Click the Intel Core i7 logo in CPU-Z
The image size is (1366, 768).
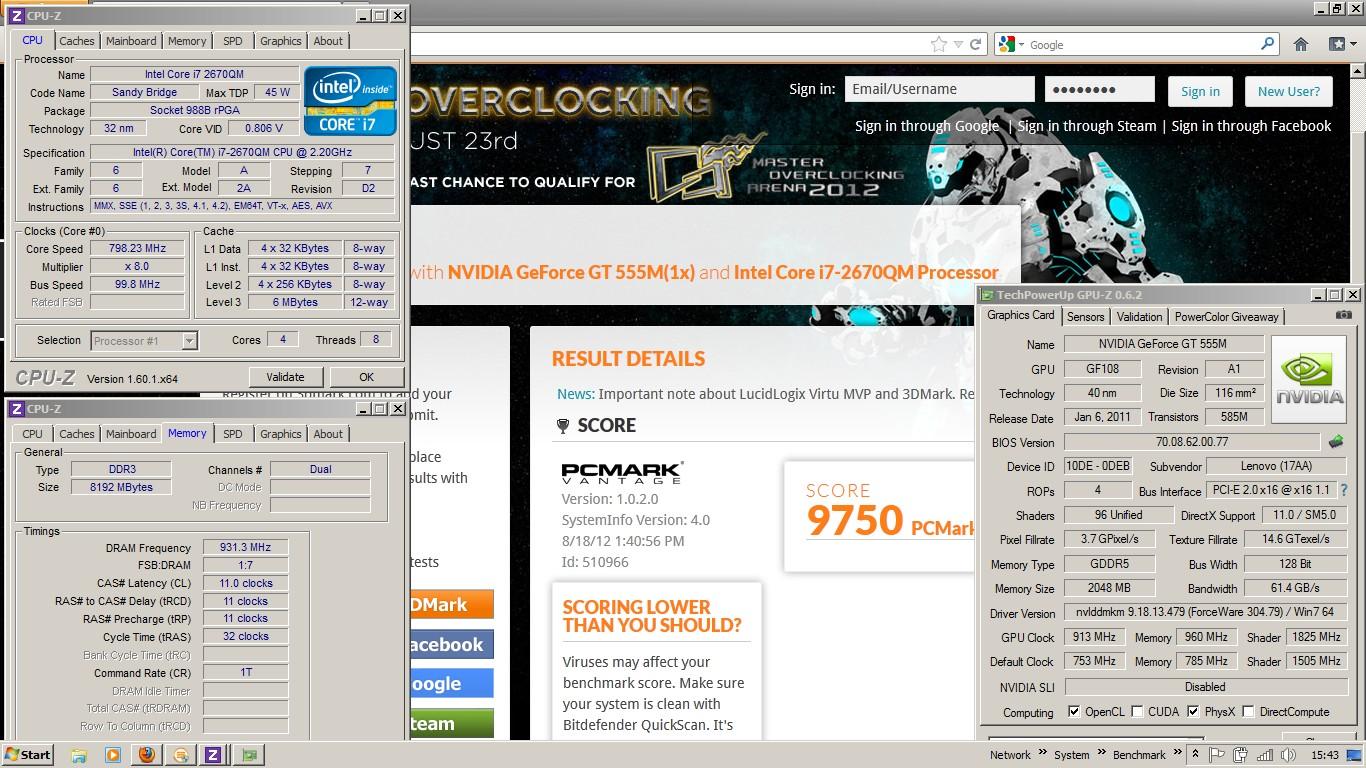350,101
